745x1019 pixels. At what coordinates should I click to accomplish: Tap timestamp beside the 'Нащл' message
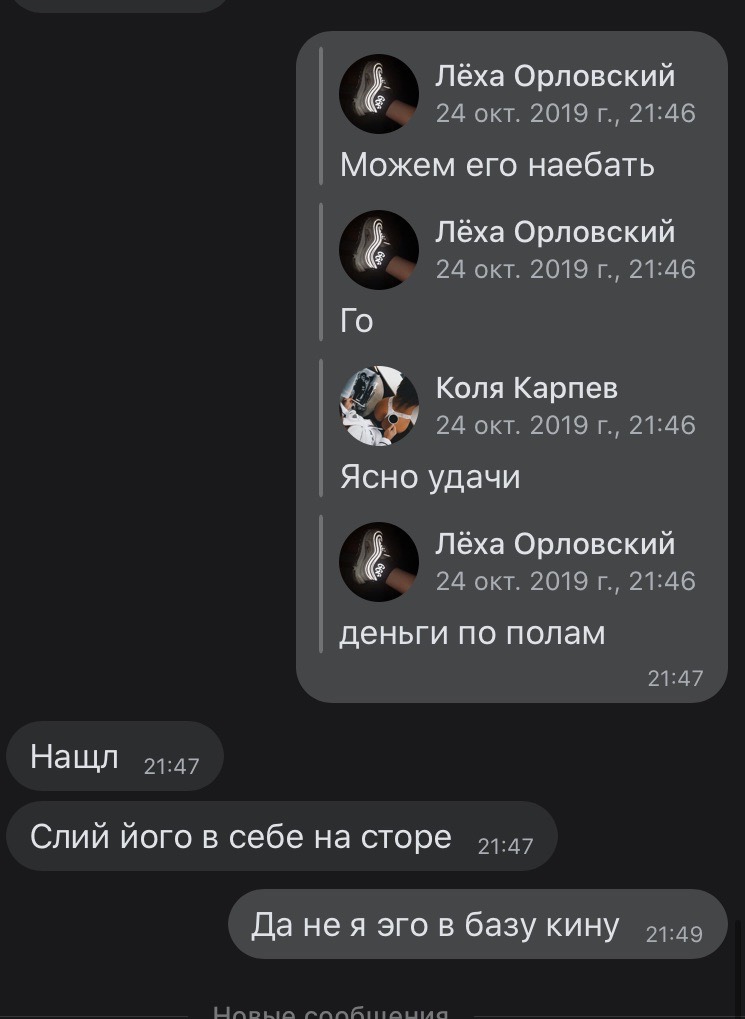click(172, 766)
